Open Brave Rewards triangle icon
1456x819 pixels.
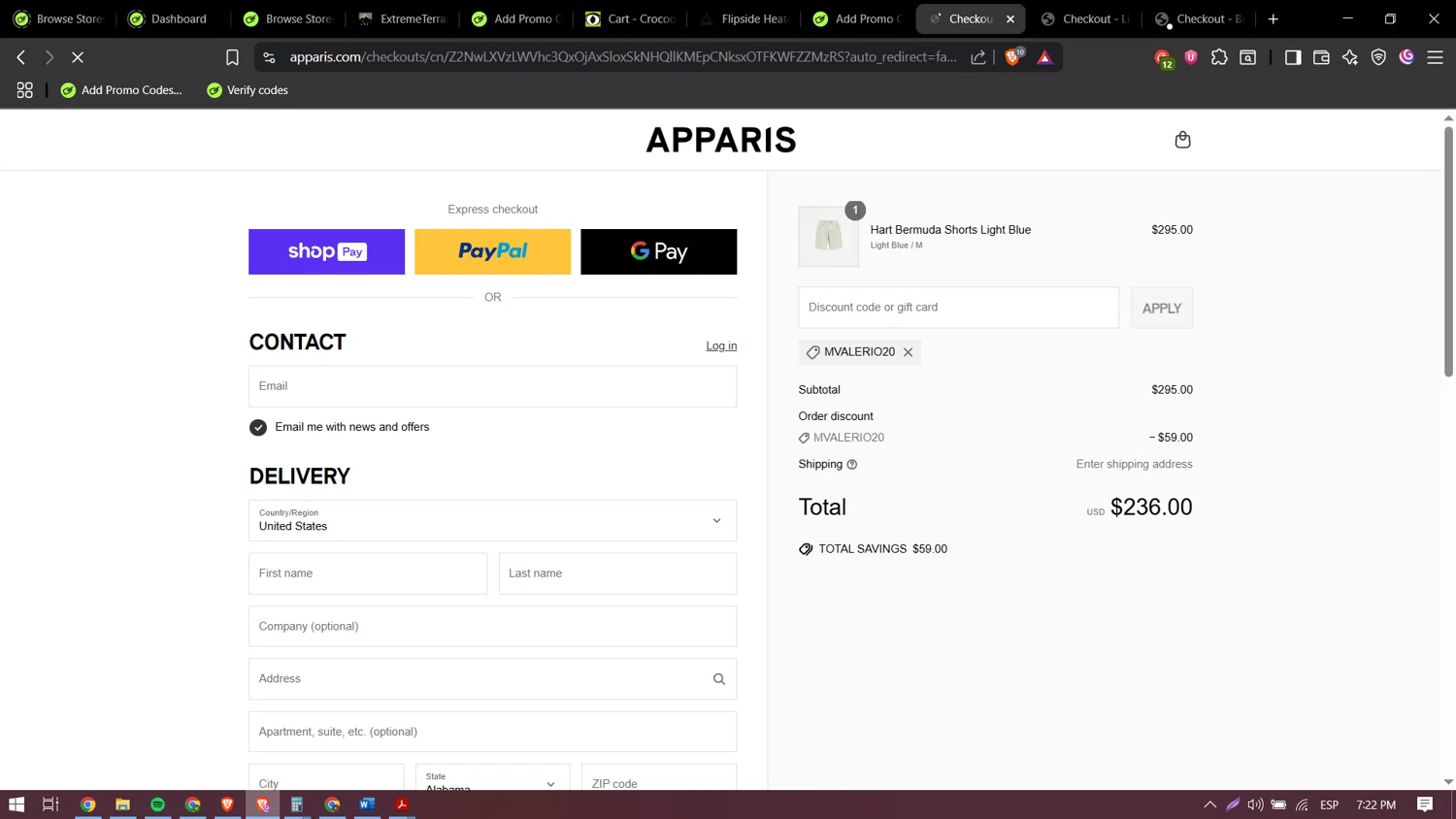1044,57
